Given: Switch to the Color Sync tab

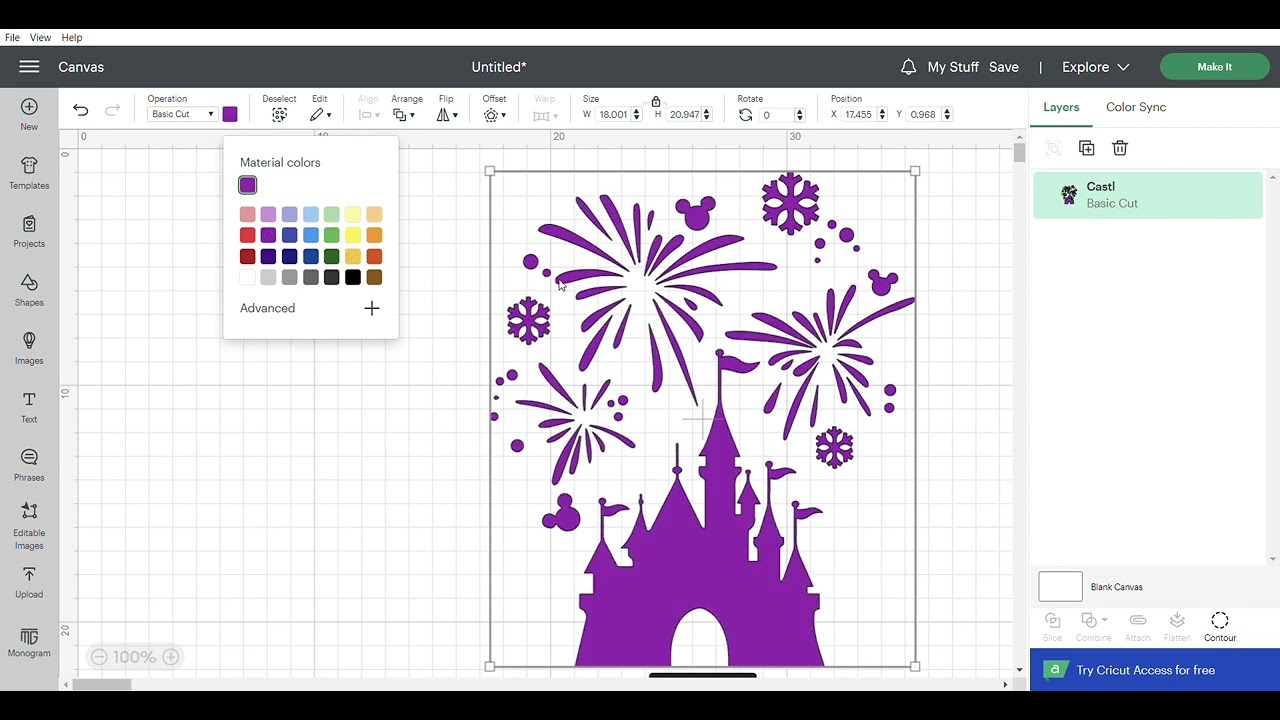Looking at the screenshot, I should (1136, 107).
